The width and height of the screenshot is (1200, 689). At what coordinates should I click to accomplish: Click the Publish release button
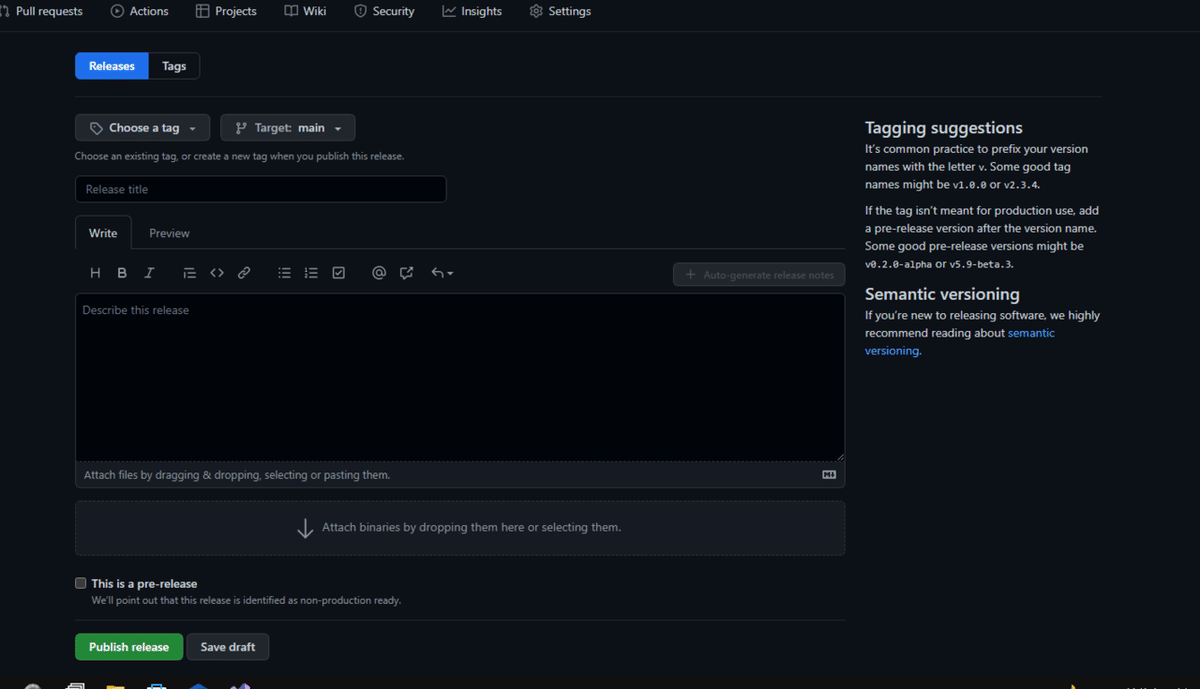(x=129, y=647)
